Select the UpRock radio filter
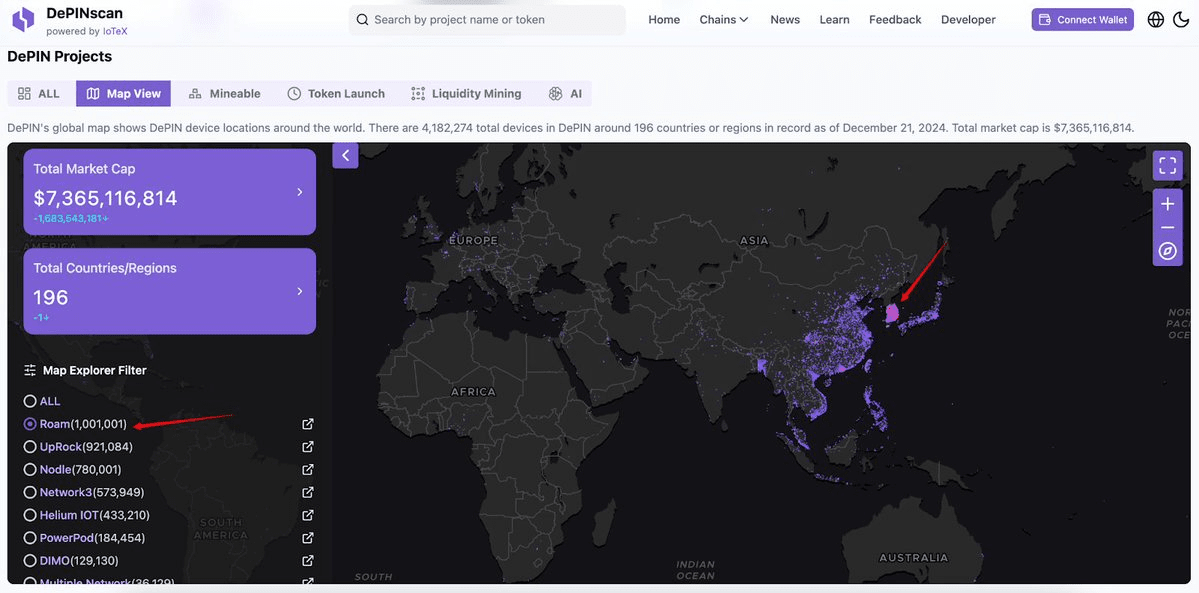Viewport: 1199px width, 593px height. (x=30, y=447)
